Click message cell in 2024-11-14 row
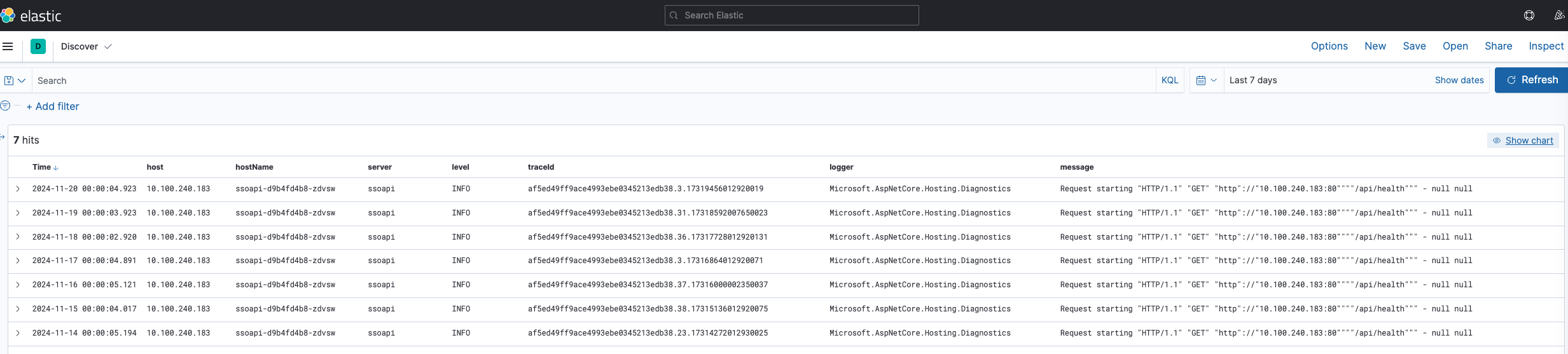This screenshot has height=354, width=1568. [x=1266, y=333]
